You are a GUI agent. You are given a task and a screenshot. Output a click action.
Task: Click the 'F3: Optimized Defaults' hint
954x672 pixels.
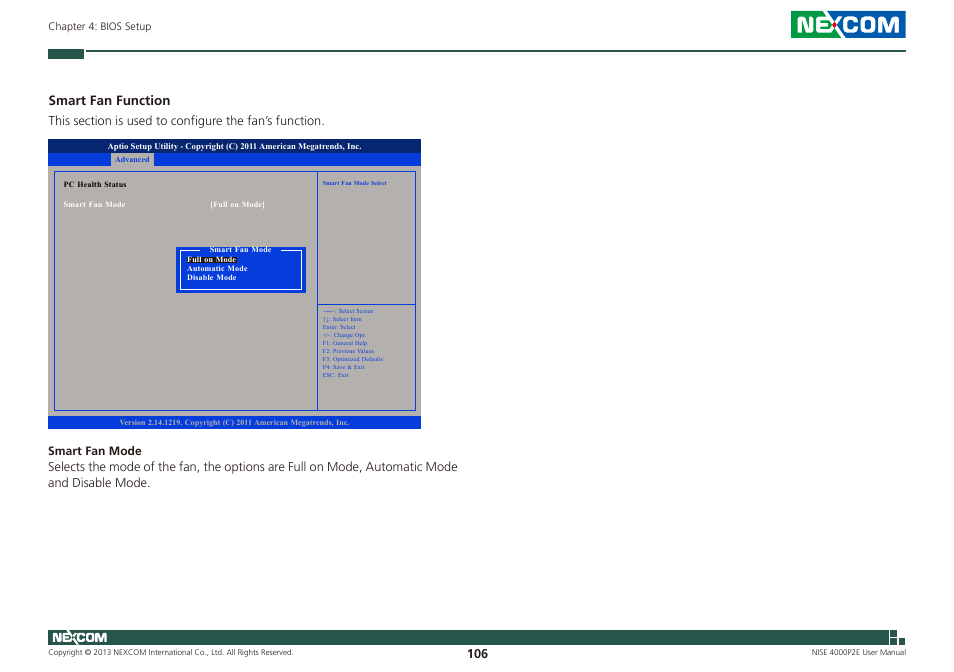pos(353,359)
